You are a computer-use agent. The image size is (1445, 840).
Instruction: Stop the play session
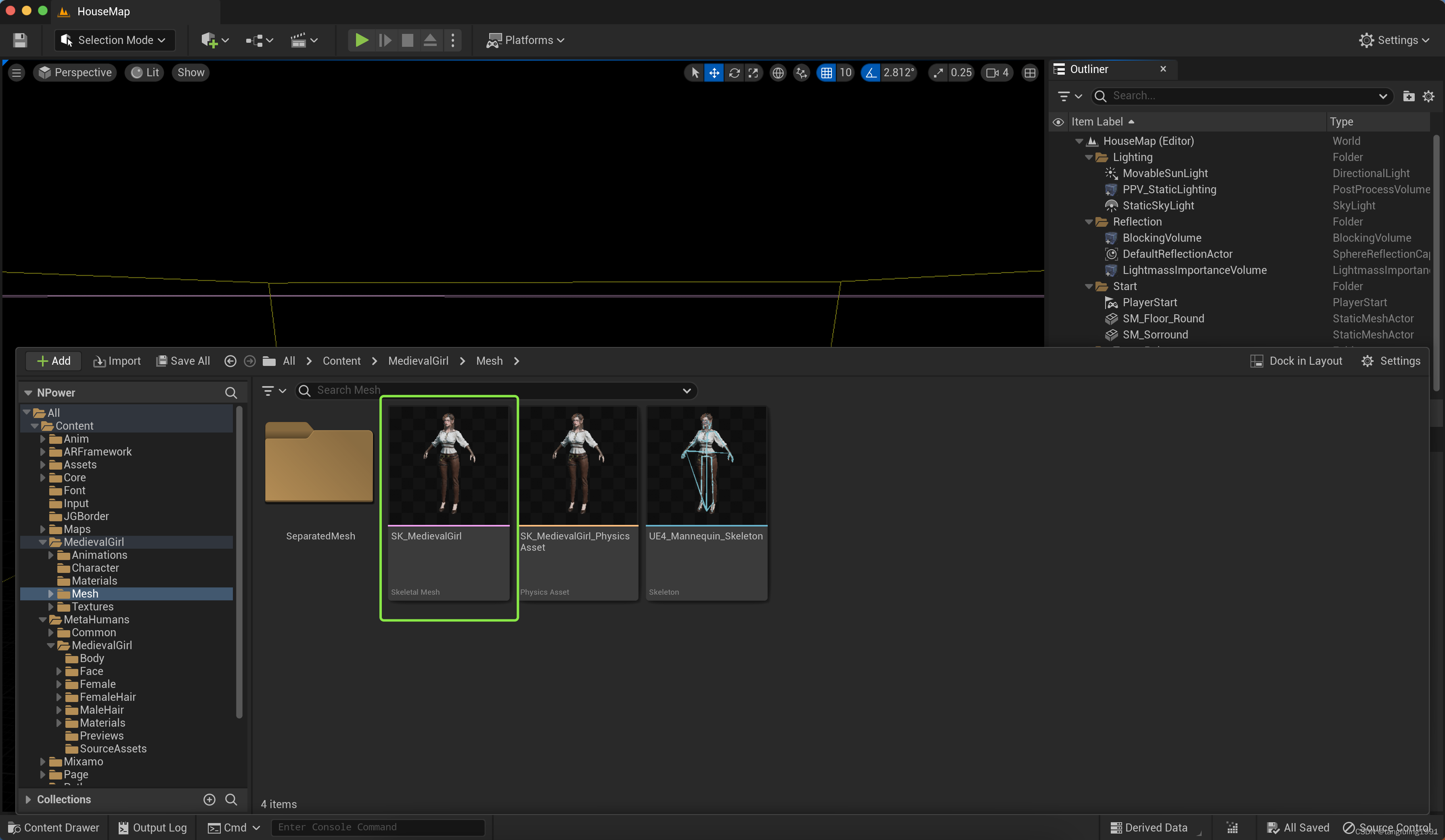click(x=407, y=40)
